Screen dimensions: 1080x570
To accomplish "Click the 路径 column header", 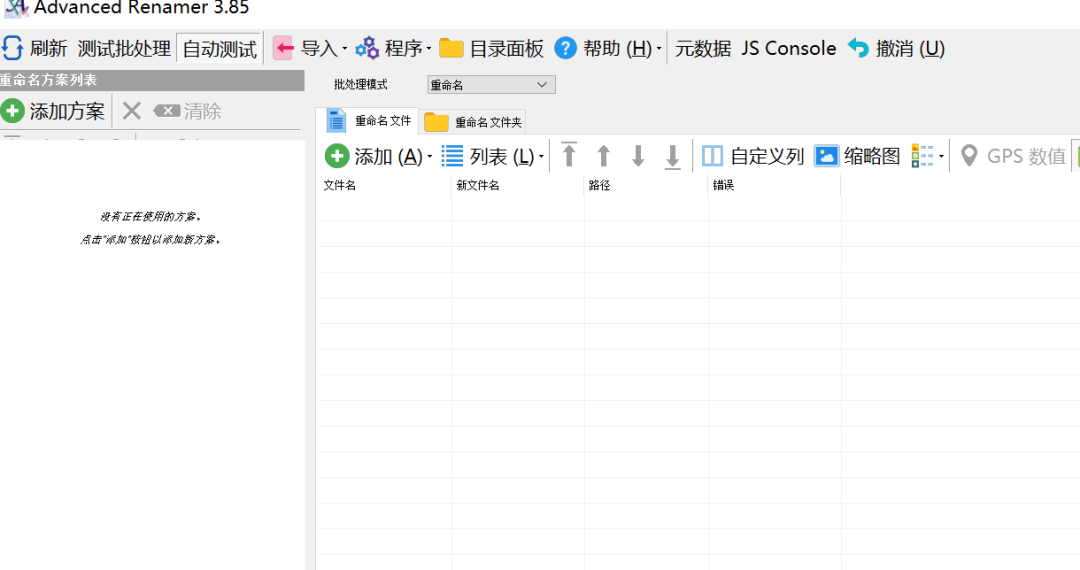I will point(646,185).
